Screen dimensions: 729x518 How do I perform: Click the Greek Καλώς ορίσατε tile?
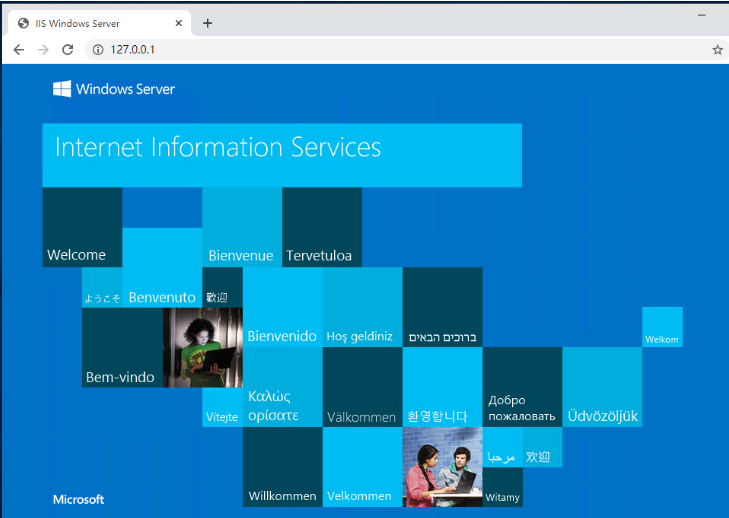pos(283,387)
